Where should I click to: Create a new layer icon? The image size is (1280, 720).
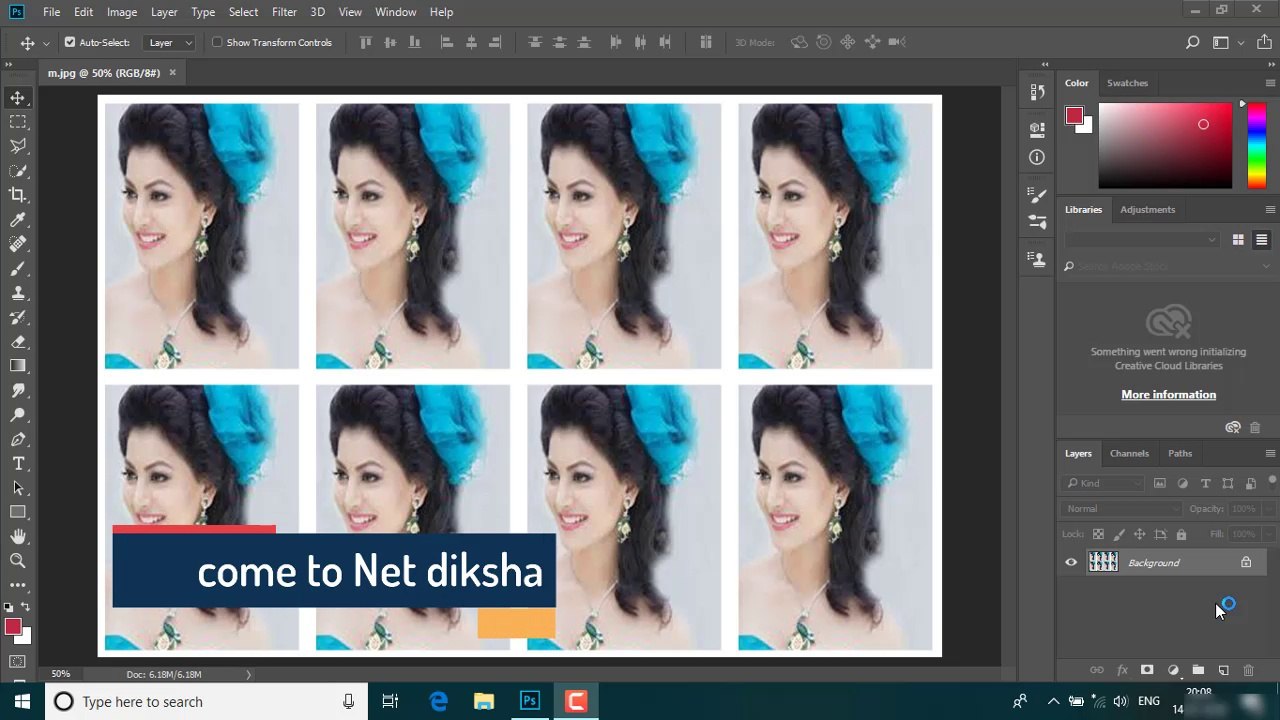(1223, 670)
